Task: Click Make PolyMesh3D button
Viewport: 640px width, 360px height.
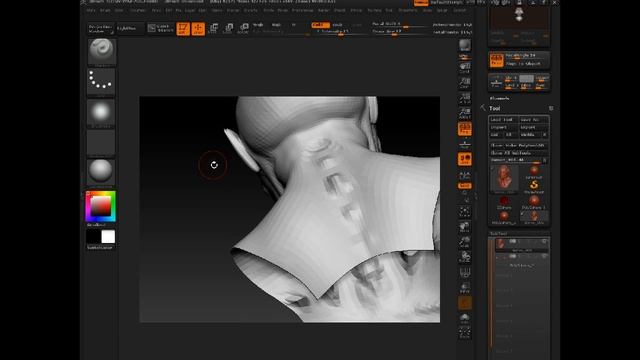Action: [x=519, y=145]
